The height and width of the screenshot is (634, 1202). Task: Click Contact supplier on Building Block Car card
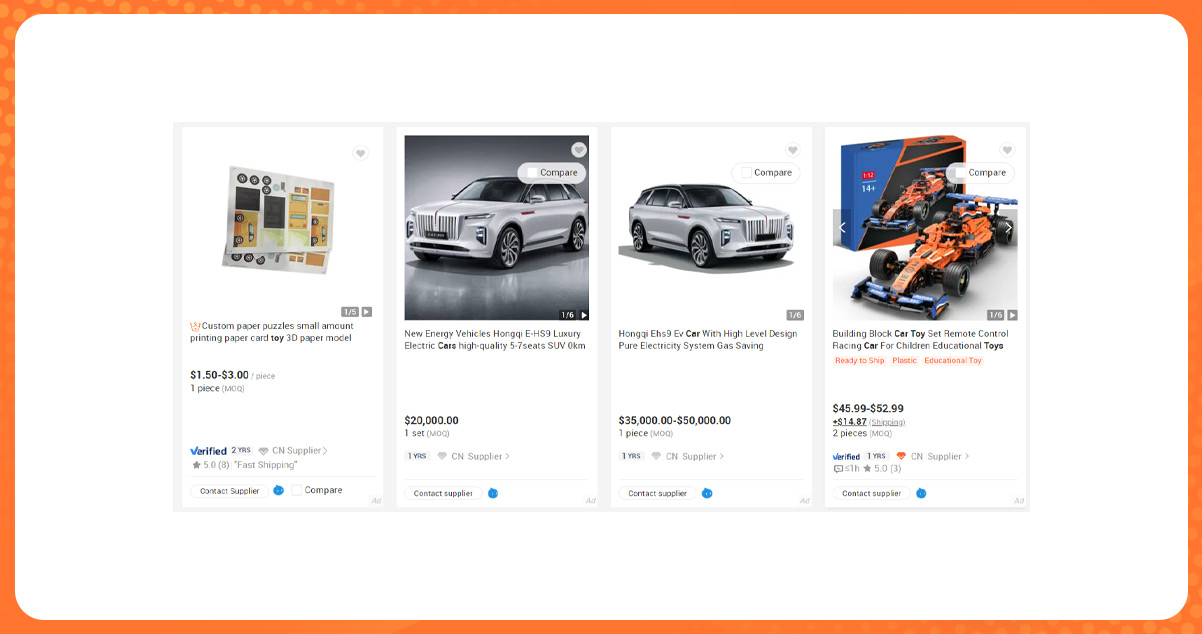coord(871,493)
